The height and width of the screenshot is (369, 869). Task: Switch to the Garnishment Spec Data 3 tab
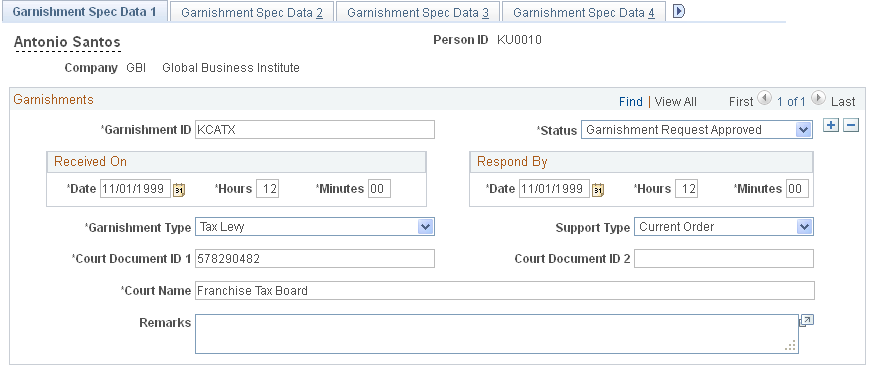point(418,13)
